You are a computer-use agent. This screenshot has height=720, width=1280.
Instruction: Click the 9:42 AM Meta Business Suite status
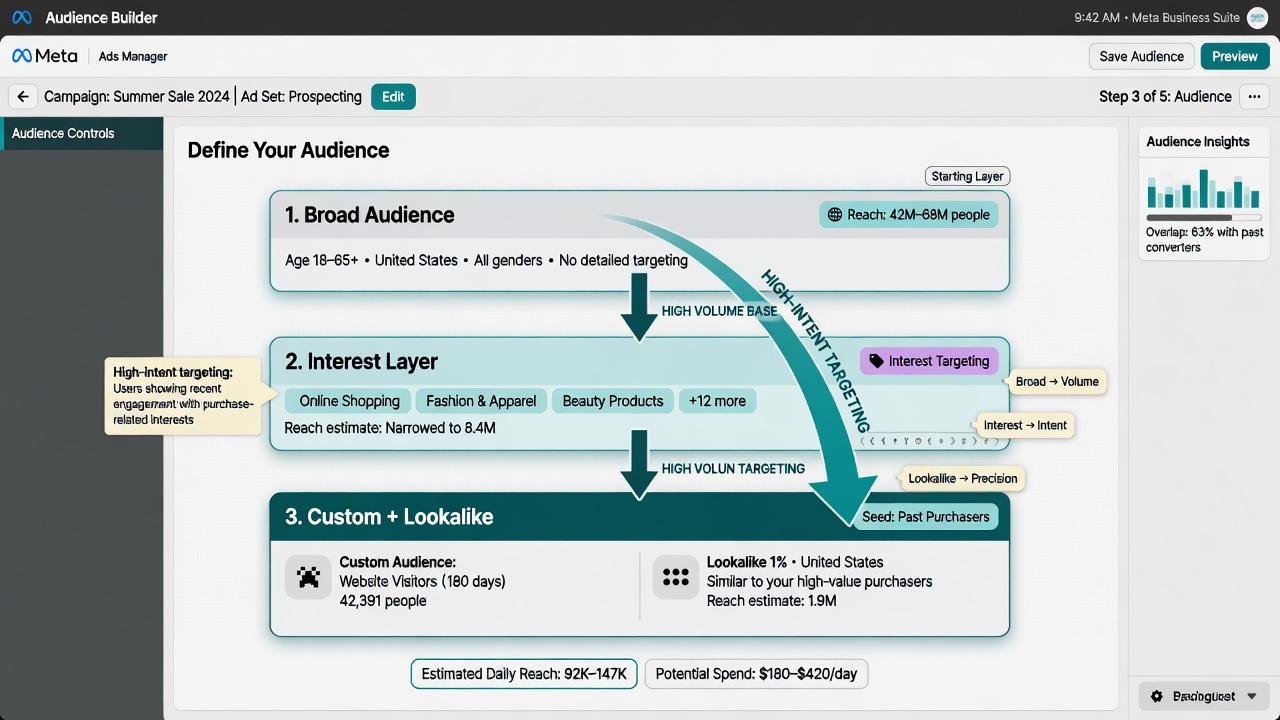1156,18
